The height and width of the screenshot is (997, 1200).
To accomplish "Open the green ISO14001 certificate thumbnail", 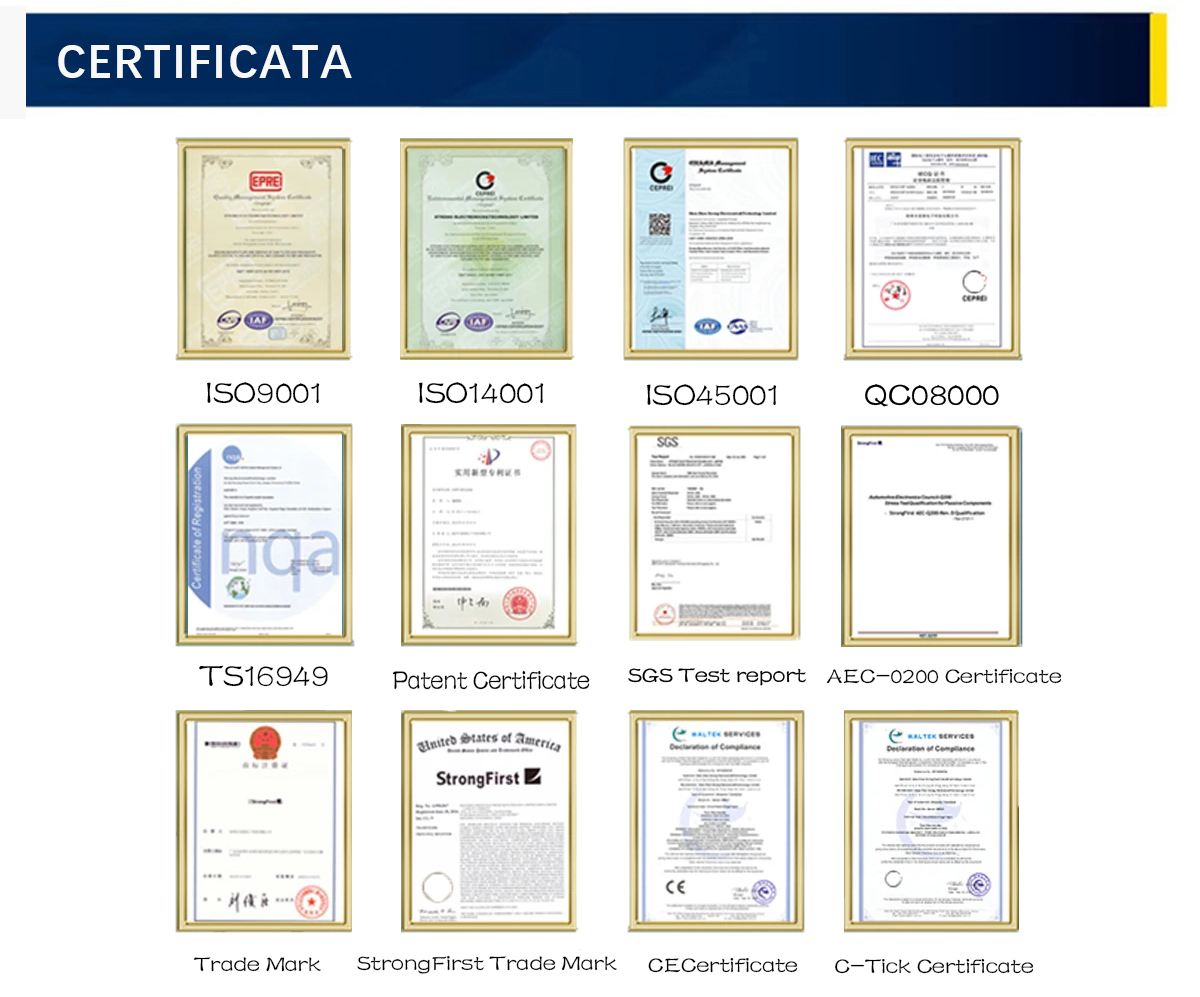I will pyautogui.click(x=486, y=248).
